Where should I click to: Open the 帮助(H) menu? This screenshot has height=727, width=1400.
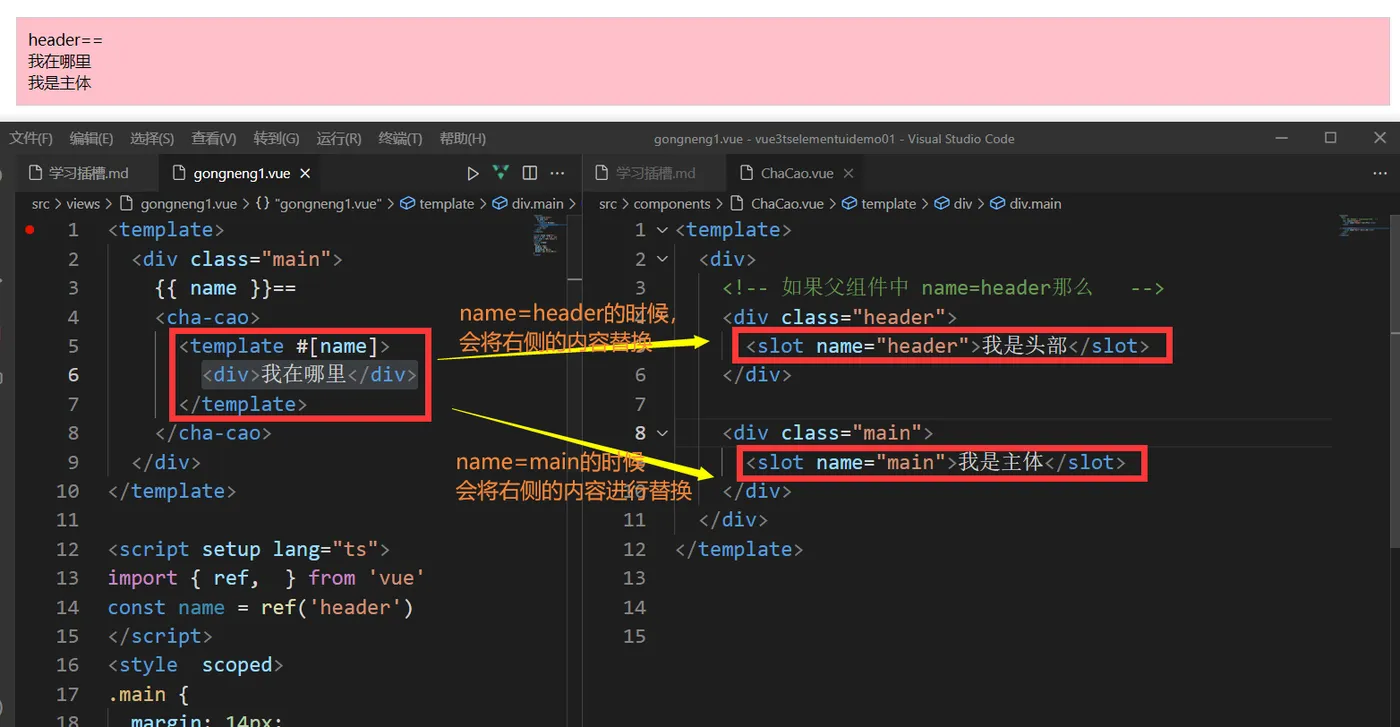[463, 138]
